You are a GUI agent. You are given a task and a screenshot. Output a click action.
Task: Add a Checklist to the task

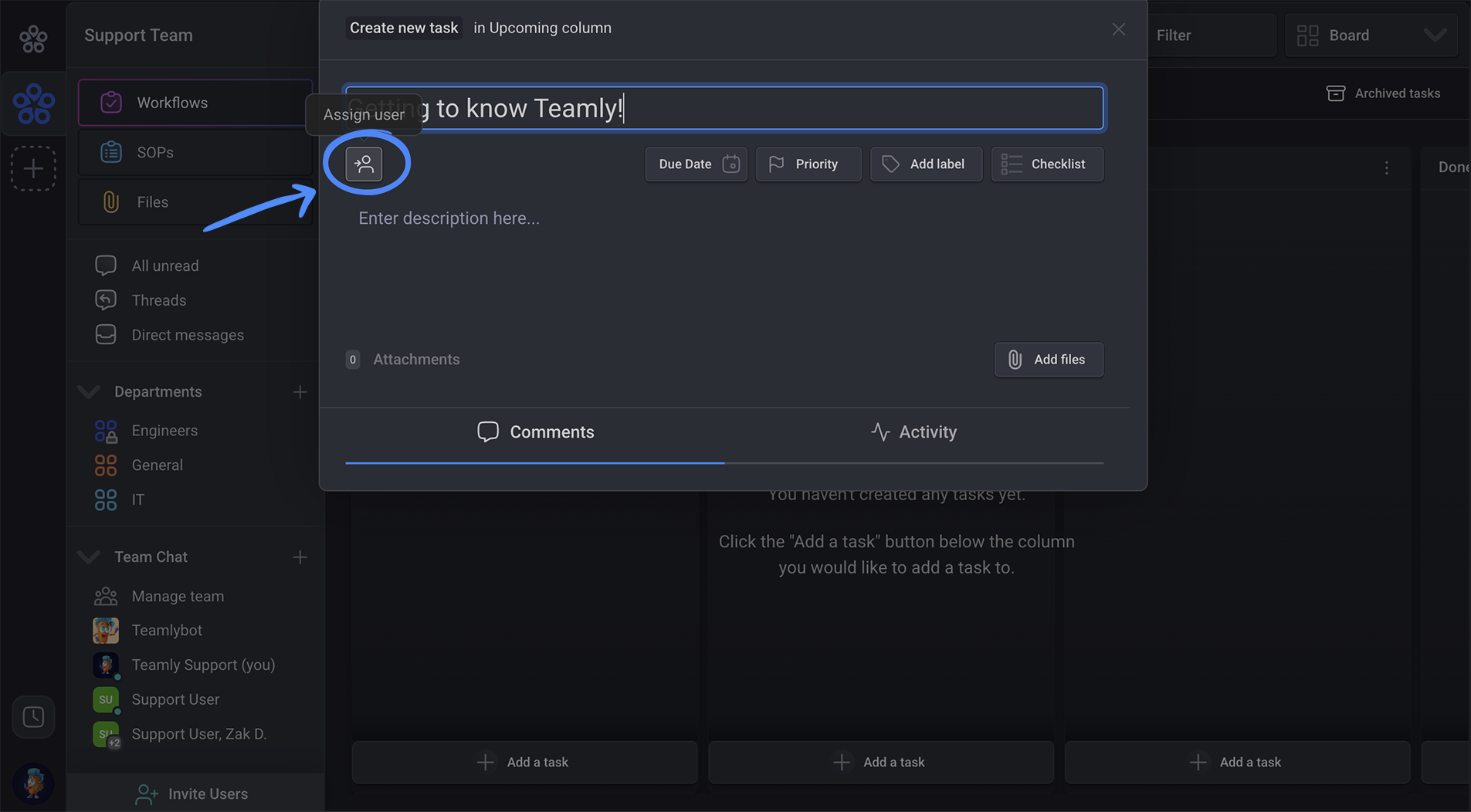[x=1047, y=164]
